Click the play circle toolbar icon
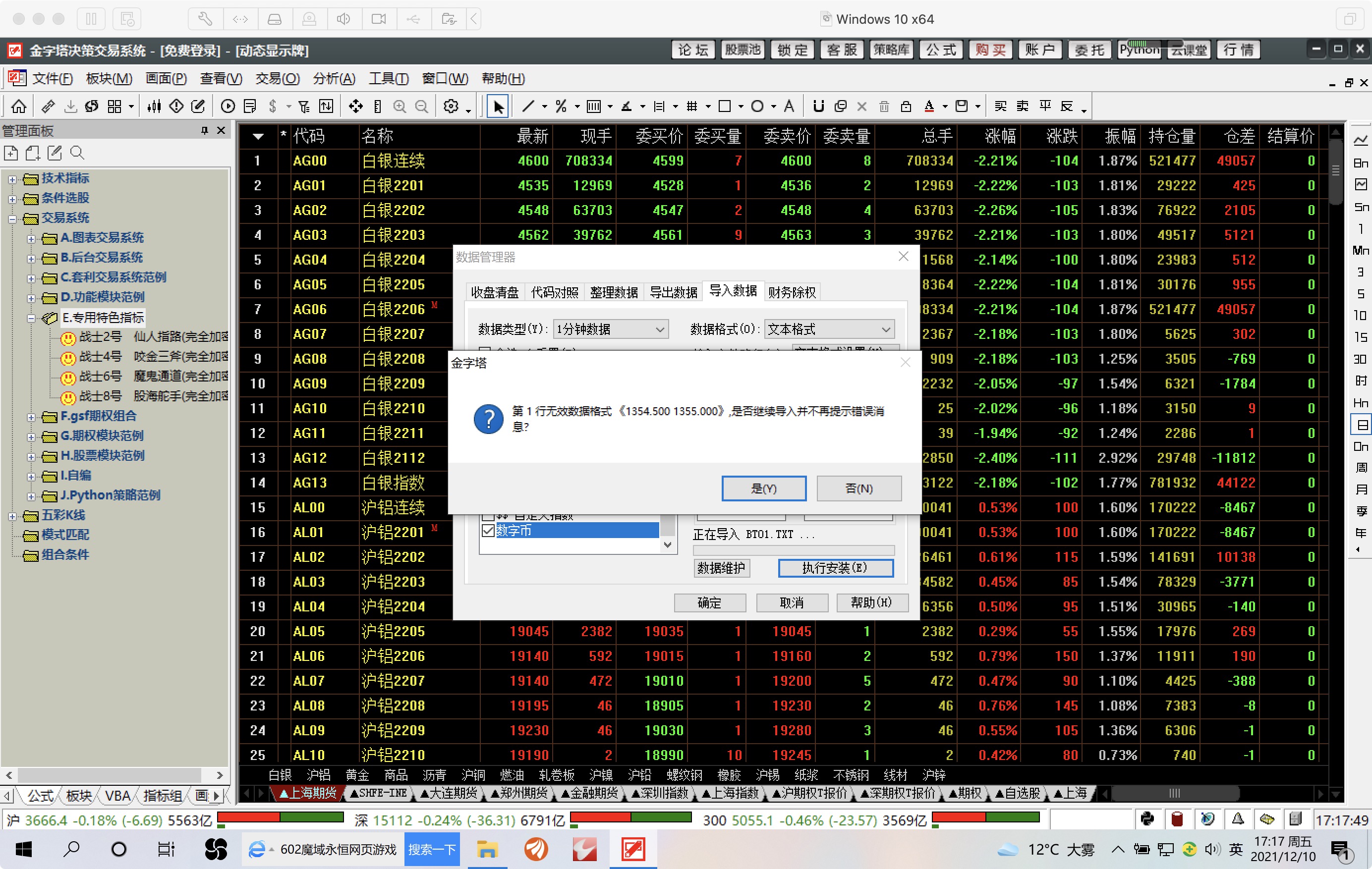The width and height of the screenshot is (1372, 869). [x=228, y=107]
